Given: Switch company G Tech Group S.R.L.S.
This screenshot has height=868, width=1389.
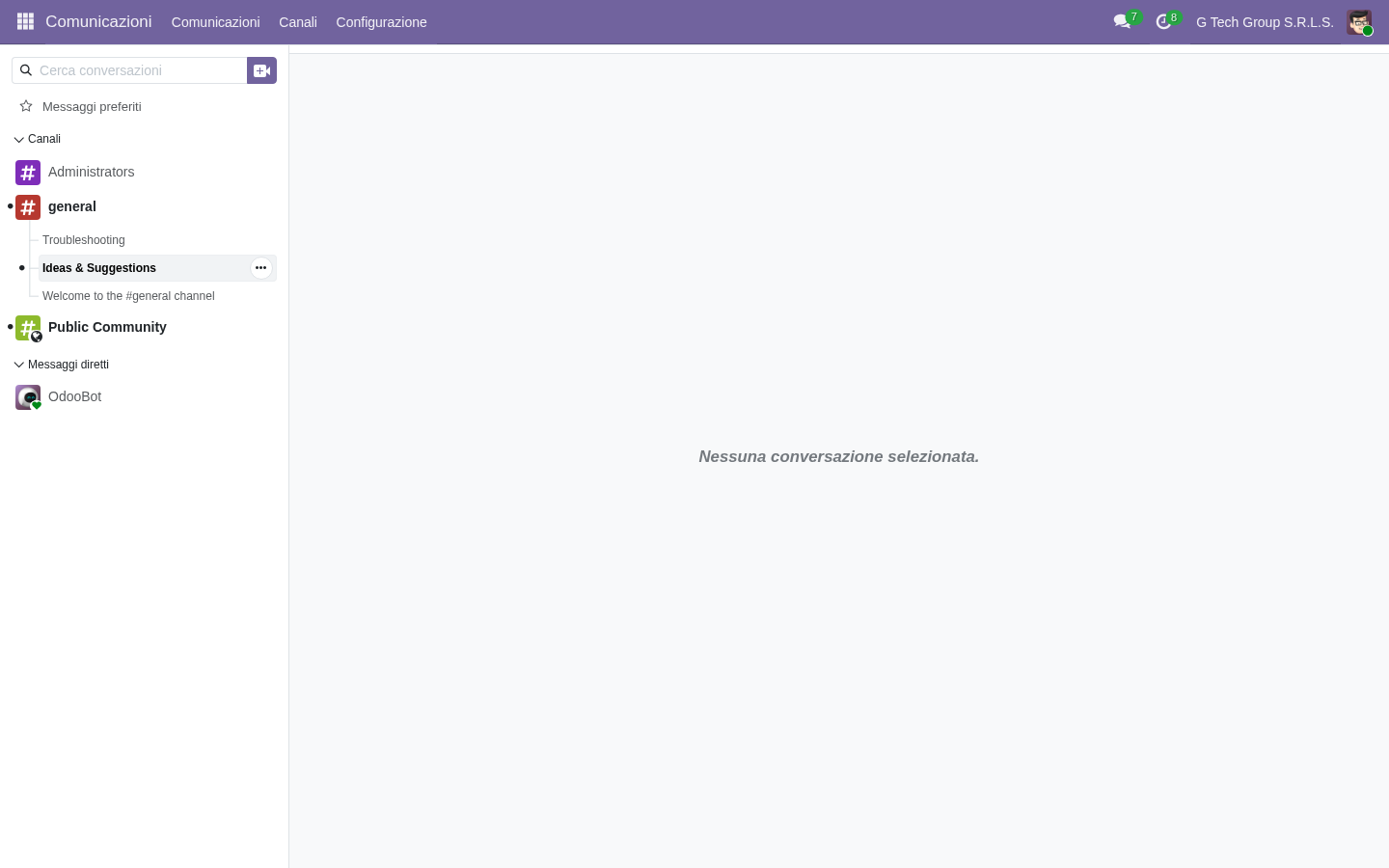Looking at the screenshot, I should tap(1265, 22).
